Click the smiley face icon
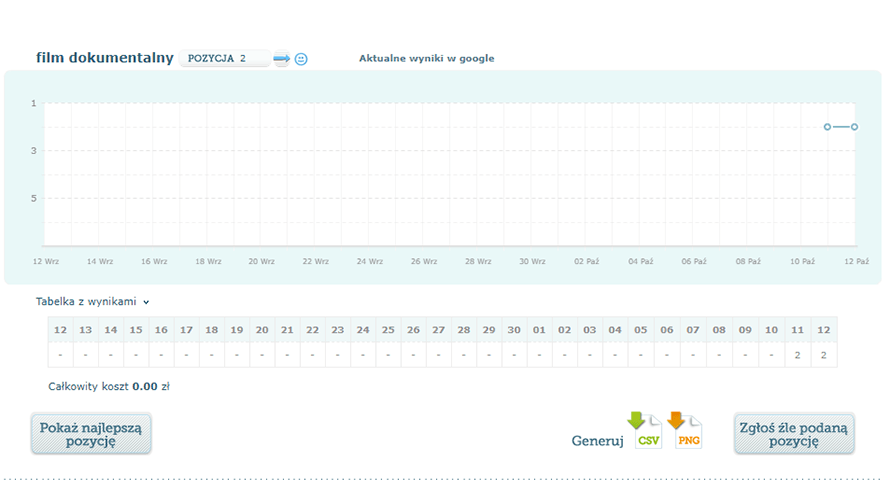This screenshot has height=500, width=890. pyautogui.click(x=301, y=59)
